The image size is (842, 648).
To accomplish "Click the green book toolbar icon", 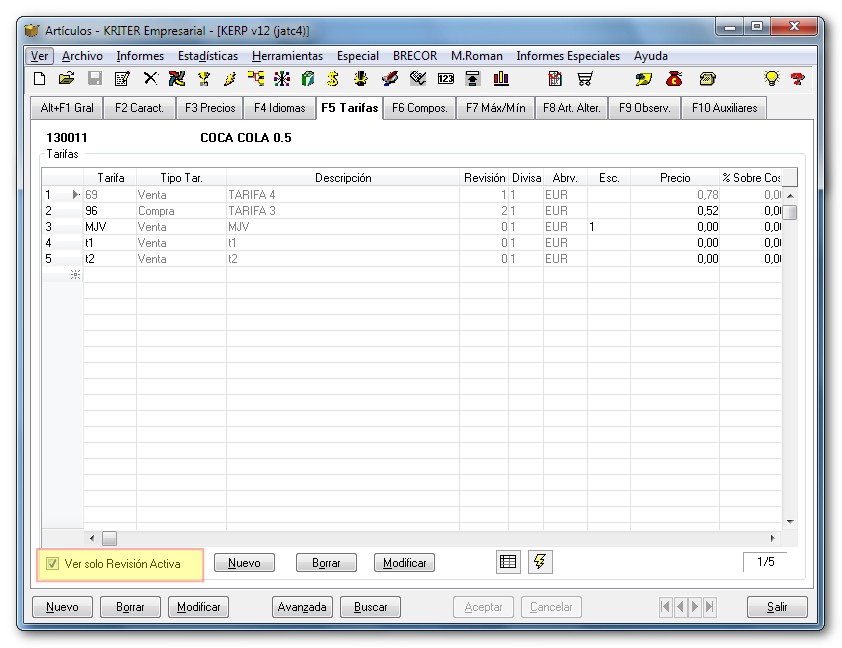I will [x=308, y=79].
